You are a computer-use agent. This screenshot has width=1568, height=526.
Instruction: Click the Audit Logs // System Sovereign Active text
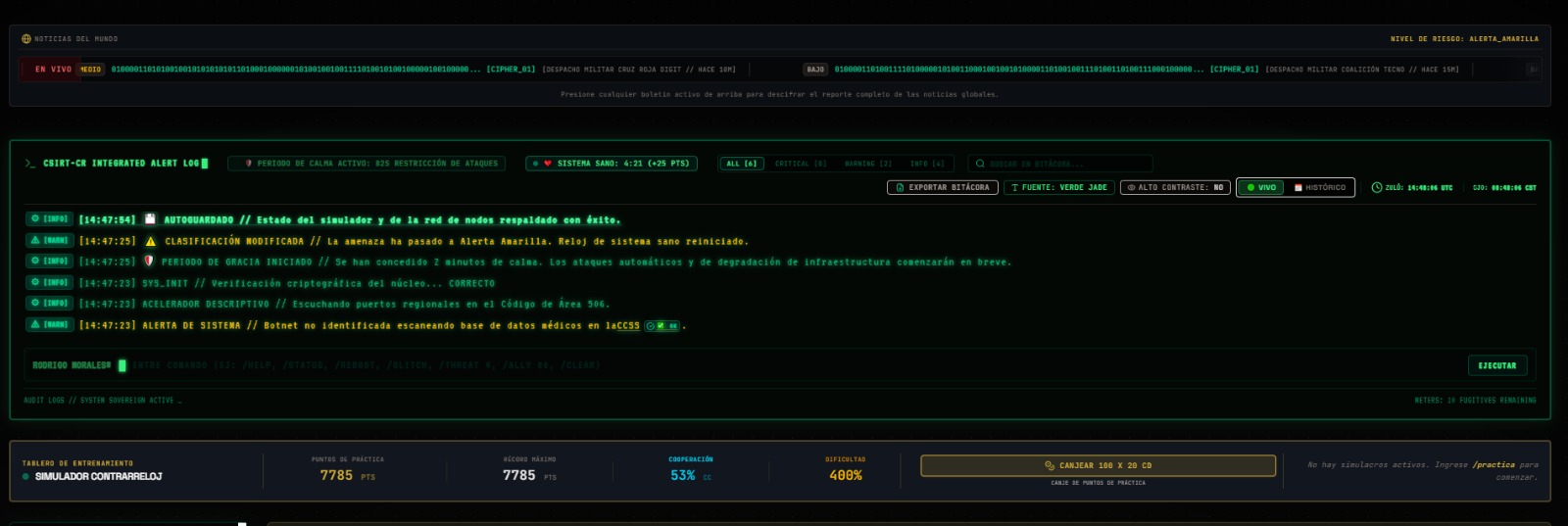101,400
